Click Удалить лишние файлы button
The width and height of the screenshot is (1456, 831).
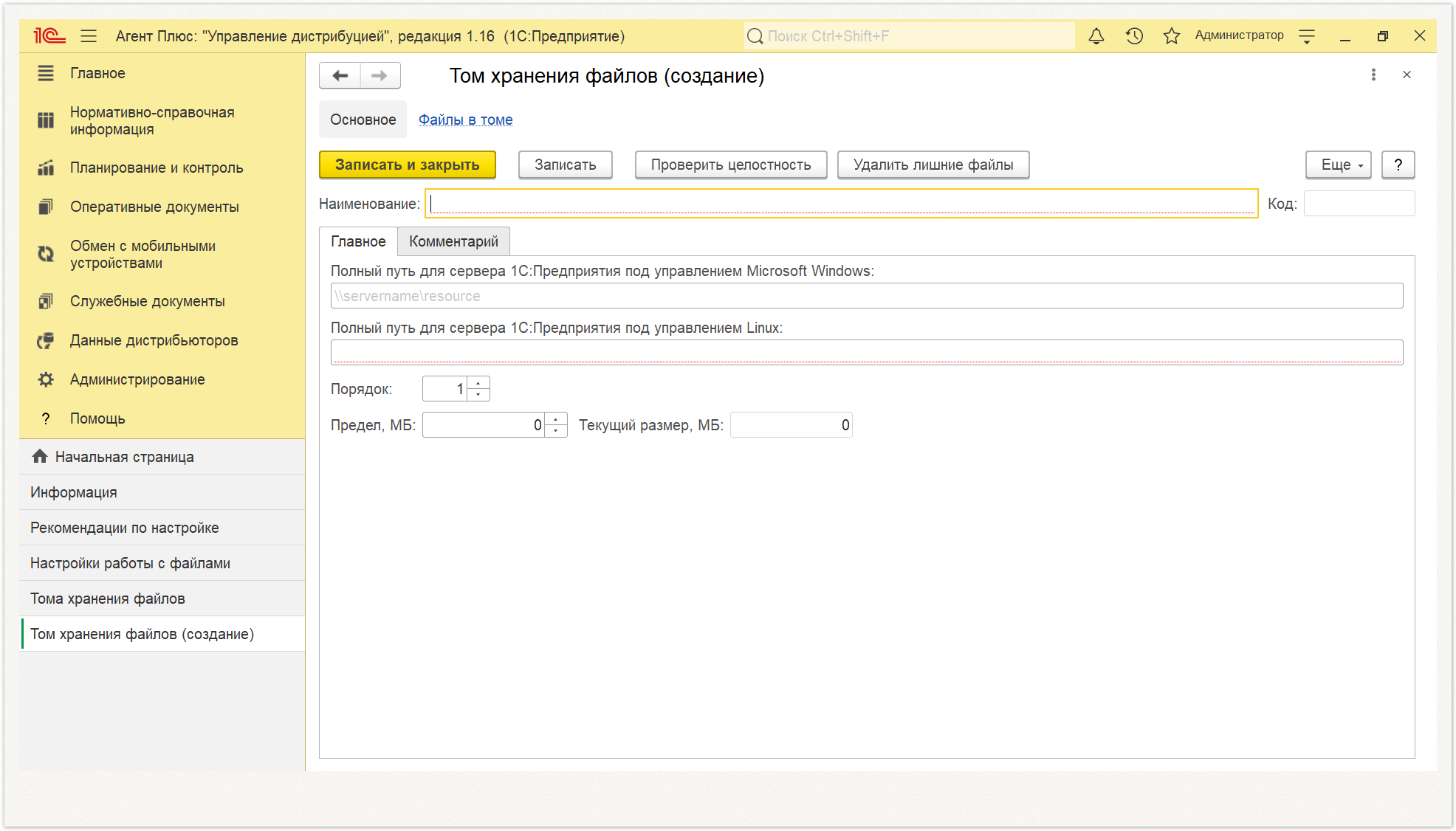[933, 165]
